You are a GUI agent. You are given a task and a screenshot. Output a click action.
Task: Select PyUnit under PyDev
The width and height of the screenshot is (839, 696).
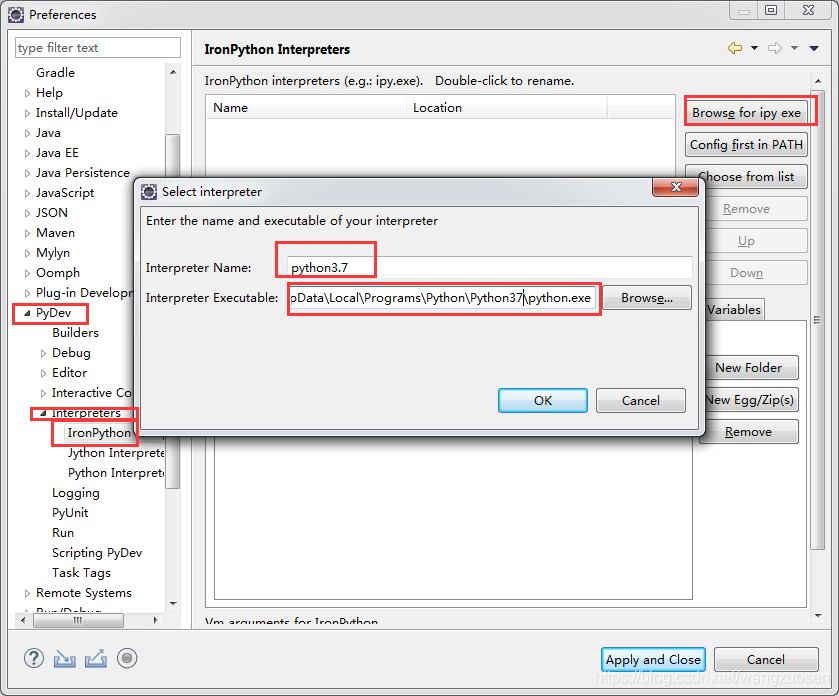(70, 513)
